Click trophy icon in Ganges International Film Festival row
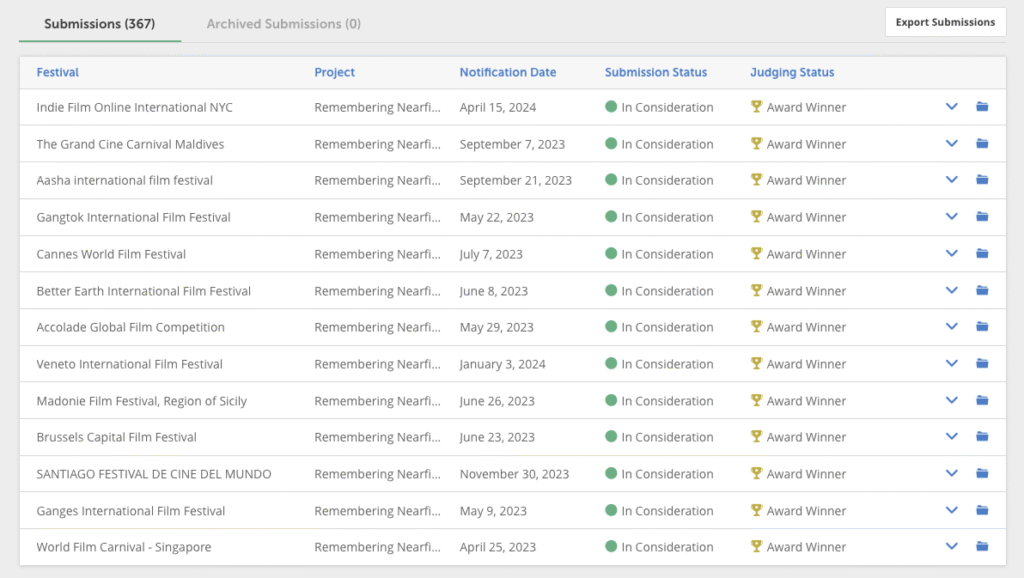Viewport: 1024px width, 578px height. pyautogui.click(x=757, y=510)
